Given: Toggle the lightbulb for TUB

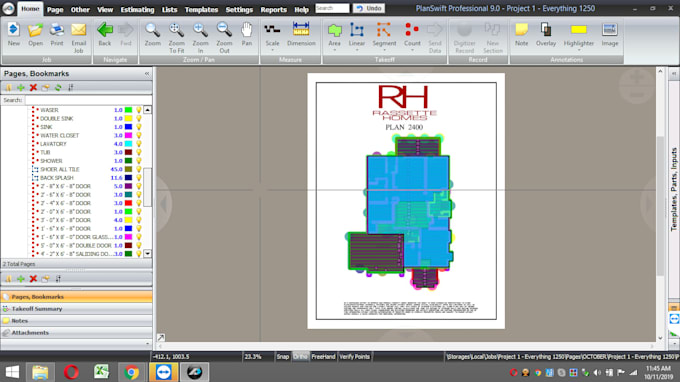Looking at the screenshot, I should (139, 152).
